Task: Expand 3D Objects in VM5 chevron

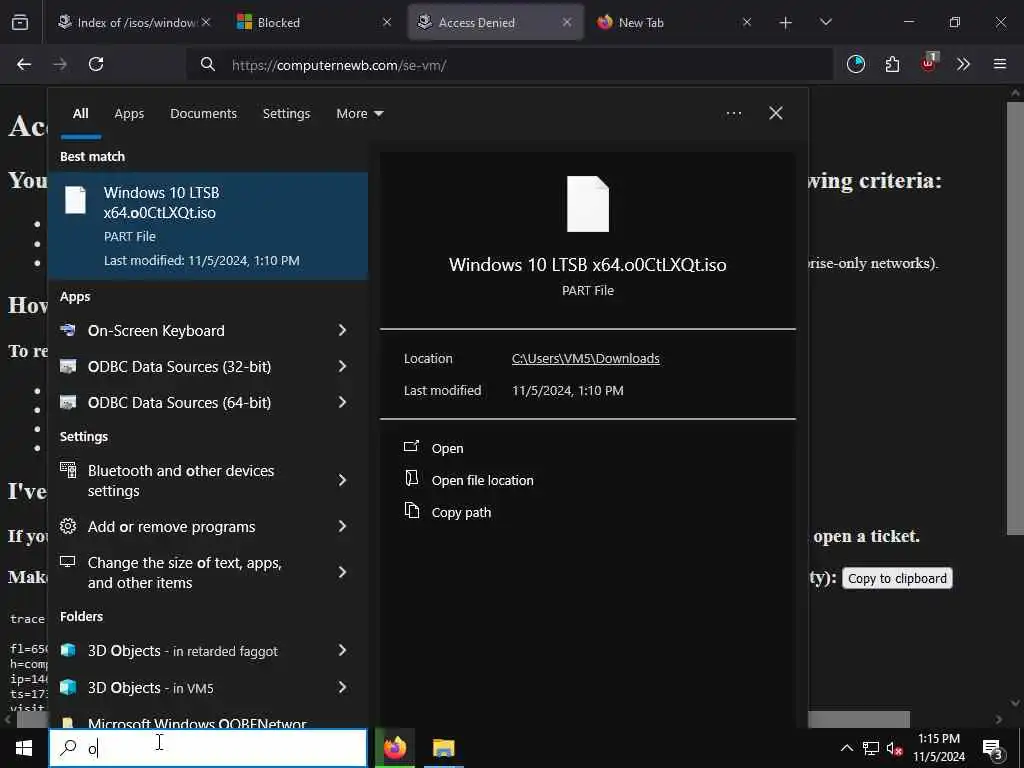Action: (x=342, y=688)
